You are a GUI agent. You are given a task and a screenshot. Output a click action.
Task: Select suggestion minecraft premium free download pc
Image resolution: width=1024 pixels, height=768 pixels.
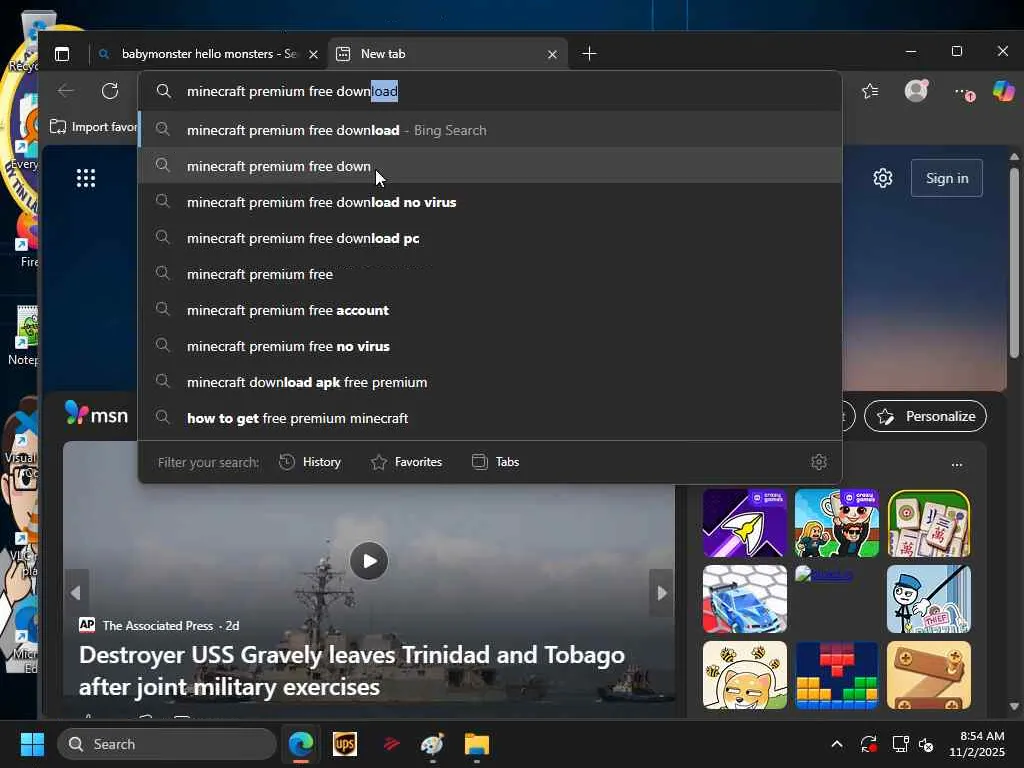(490, 238)
